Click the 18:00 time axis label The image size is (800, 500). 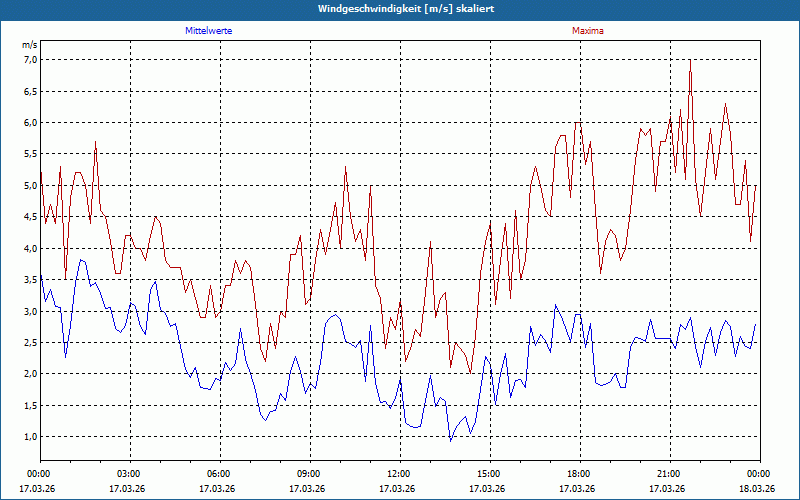pyautogui.click(x=580, y=474)
